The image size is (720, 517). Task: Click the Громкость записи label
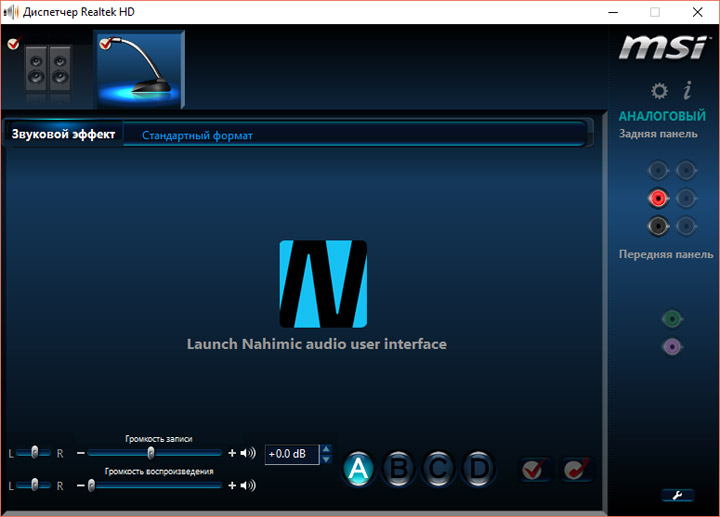click(x=159, y=439)
